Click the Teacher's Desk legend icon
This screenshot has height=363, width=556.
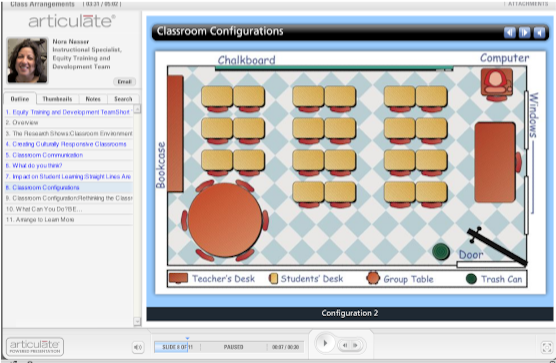[178, 278]
